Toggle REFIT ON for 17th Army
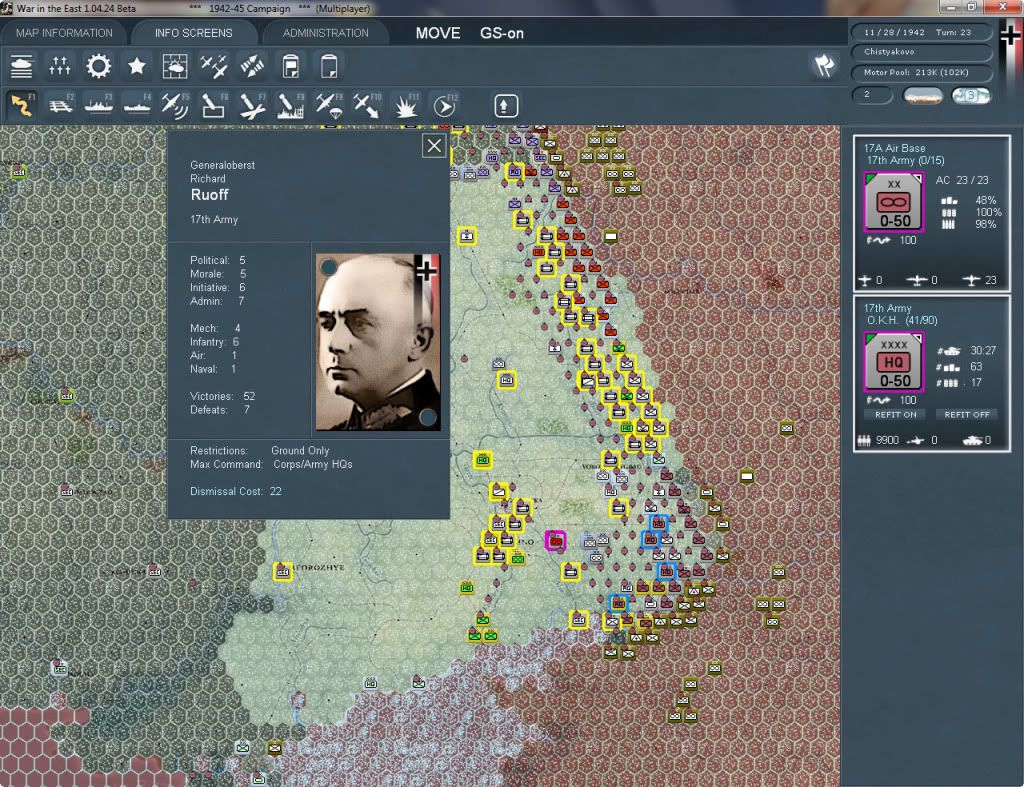The width and height of the screenshot is (1024, 787). [895, 415]
